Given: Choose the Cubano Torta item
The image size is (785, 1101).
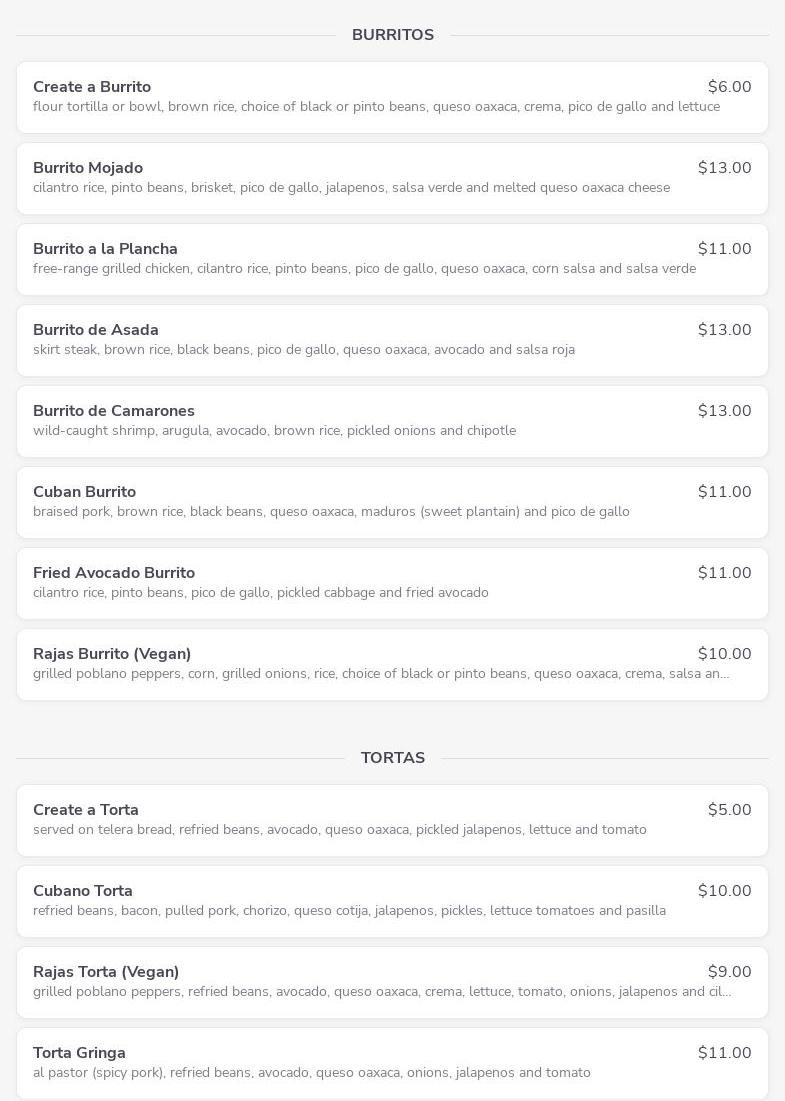Looking at the screenshot, I should [x=83, y=891].
